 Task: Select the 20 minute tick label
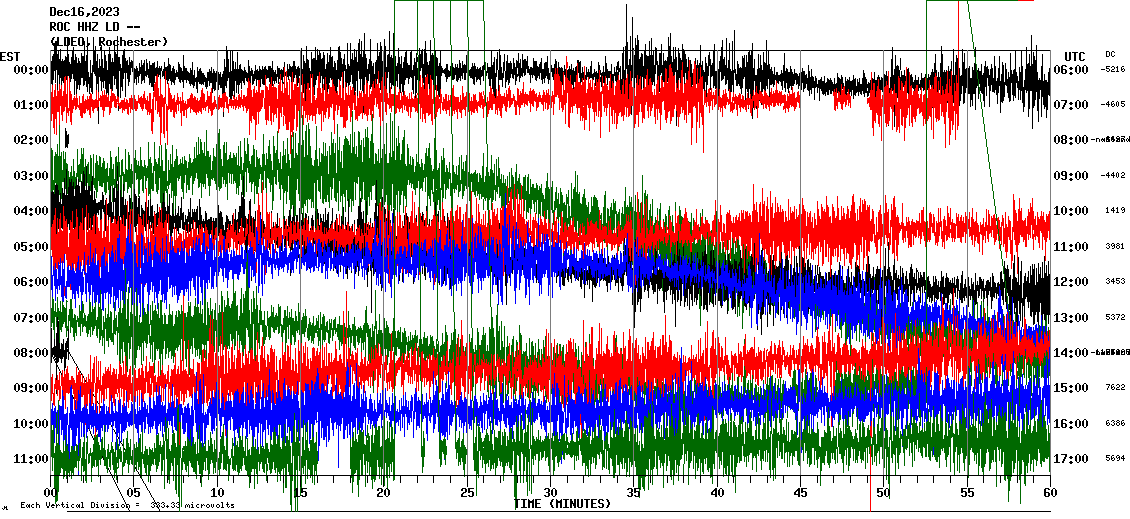[384, 493]
